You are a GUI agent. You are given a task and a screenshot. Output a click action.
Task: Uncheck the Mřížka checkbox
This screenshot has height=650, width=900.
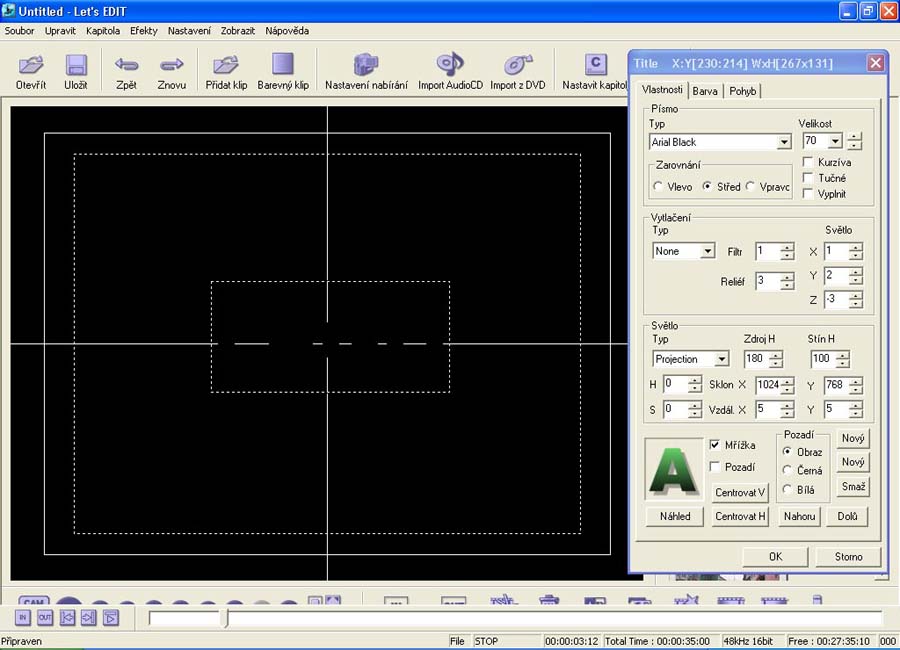[x=715, y=445]
